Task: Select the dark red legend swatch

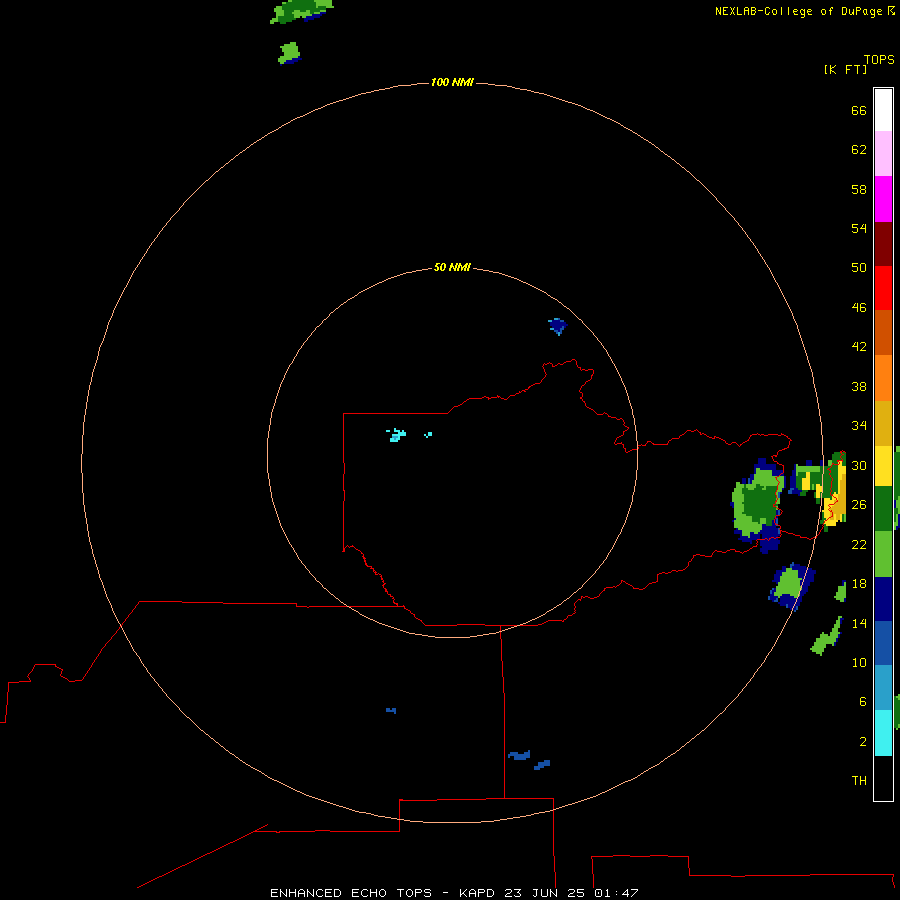Action: (883, 243)
